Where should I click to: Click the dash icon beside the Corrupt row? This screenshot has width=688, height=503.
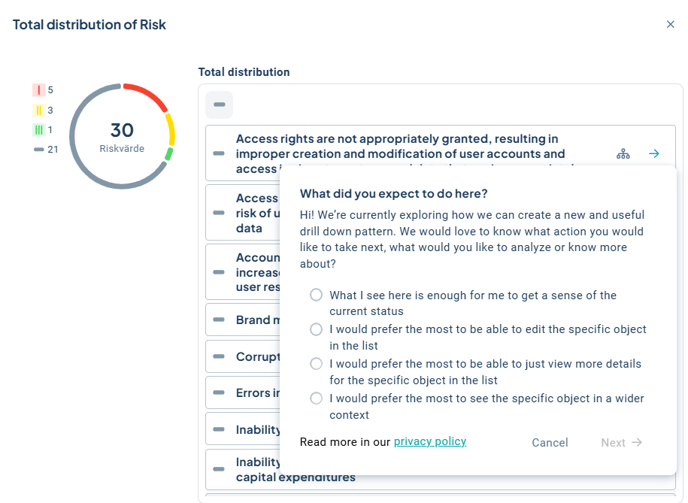[219, 357]
